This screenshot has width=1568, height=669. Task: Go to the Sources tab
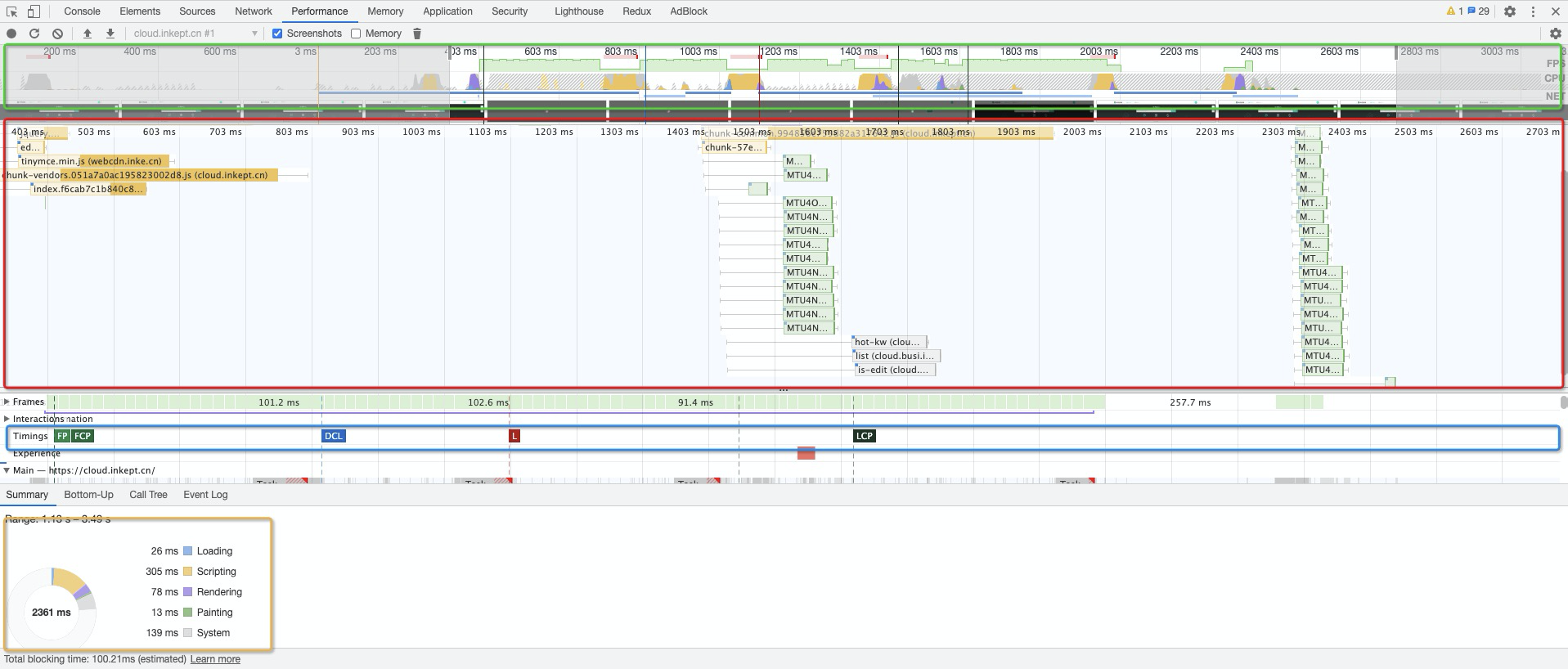[x=197, y=11]
